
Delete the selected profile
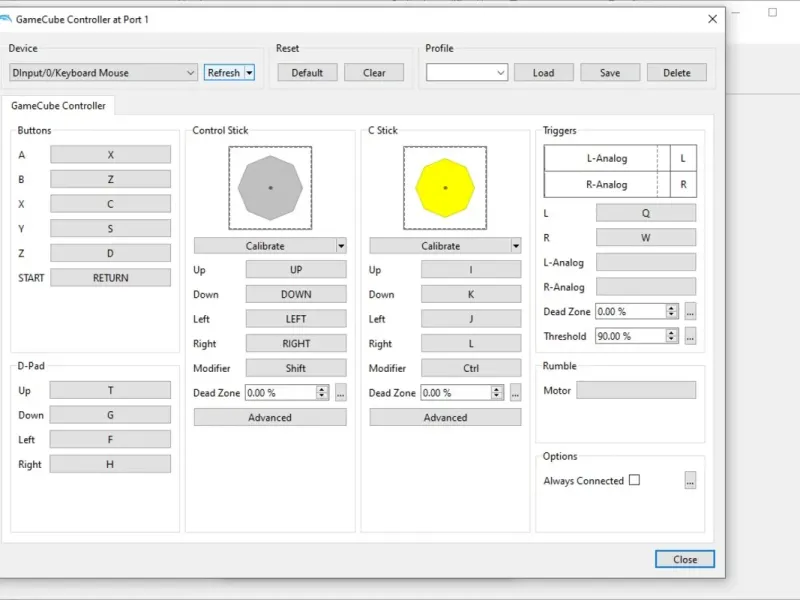pos(677,73)
